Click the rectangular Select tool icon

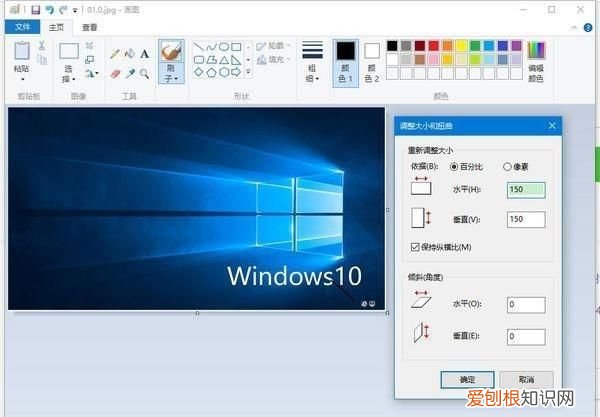[x=69, y=51]
